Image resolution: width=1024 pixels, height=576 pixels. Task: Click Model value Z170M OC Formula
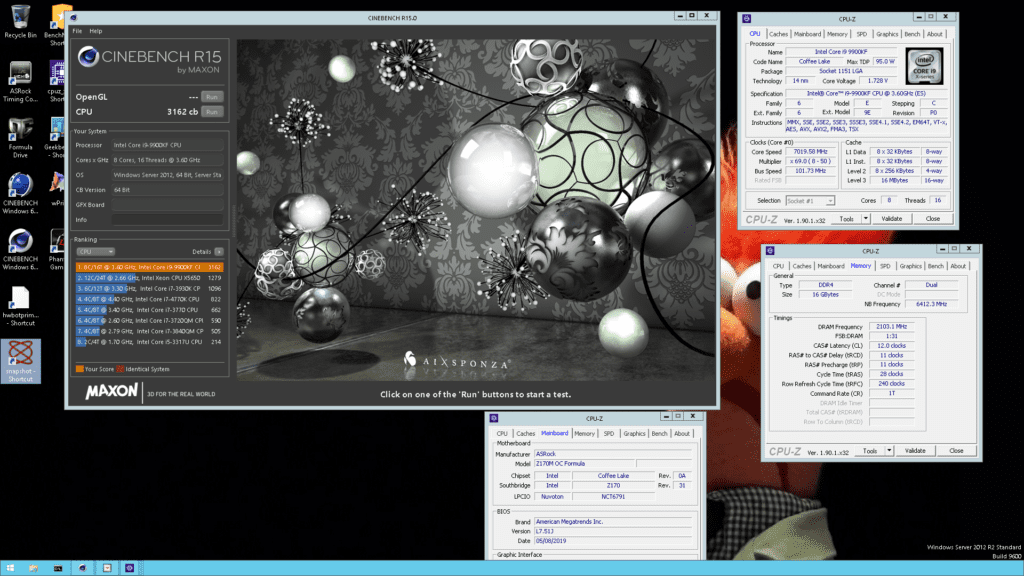[x=584, y=464]
